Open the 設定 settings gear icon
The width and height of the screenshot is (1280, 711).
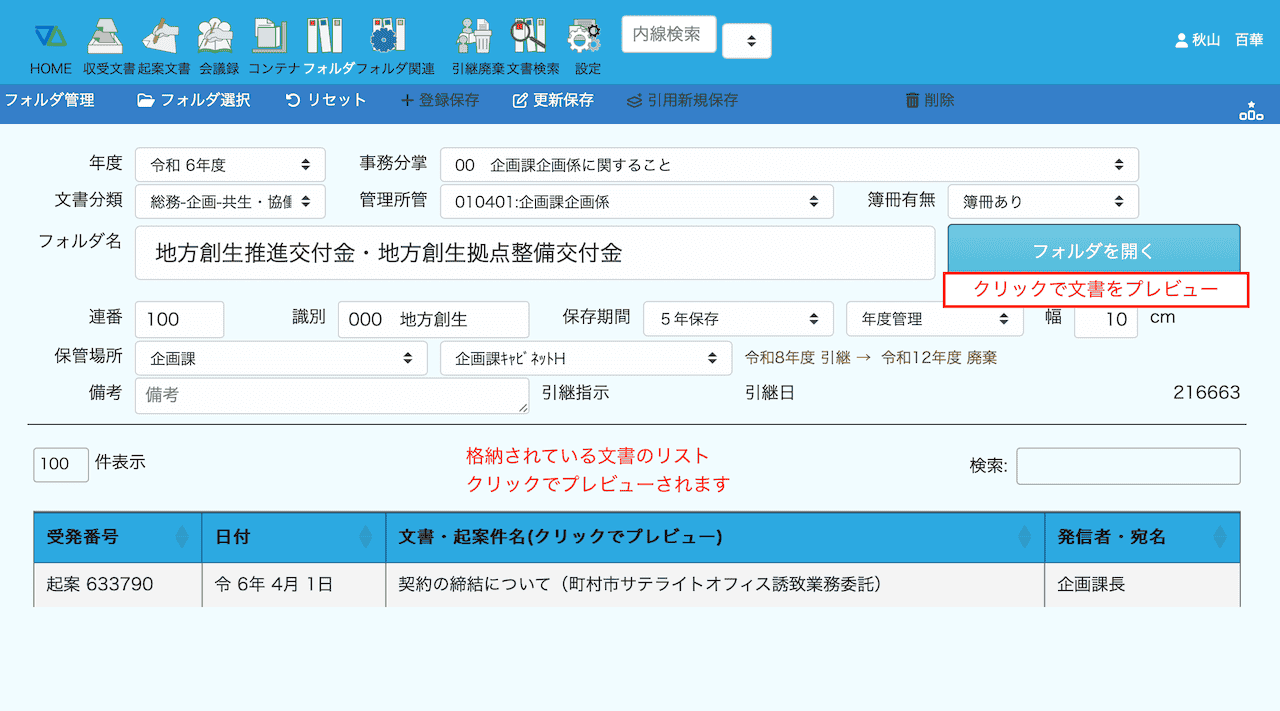585,37
